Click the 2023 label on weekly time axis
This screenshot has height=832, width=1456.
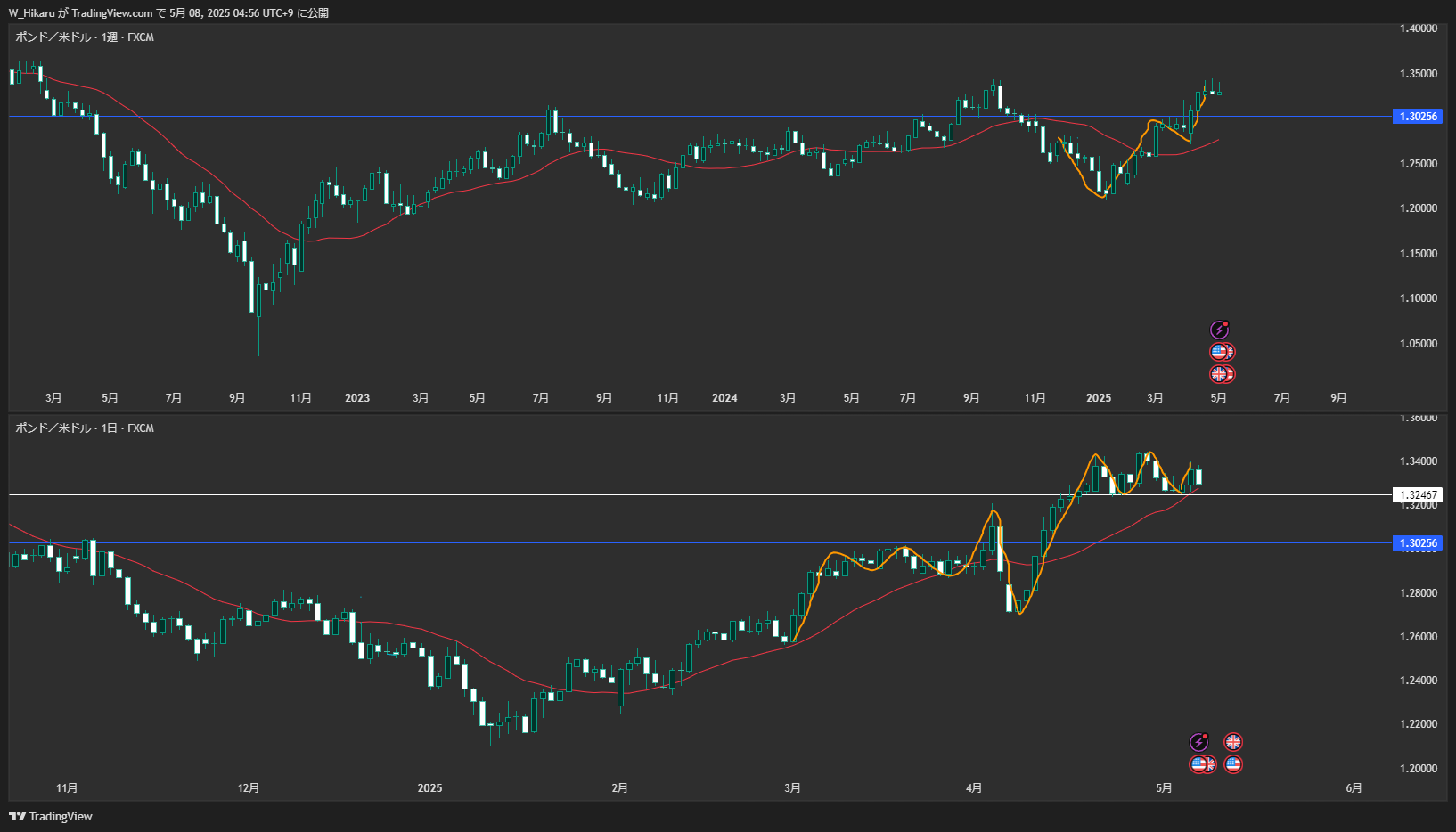tap(357, 398)
